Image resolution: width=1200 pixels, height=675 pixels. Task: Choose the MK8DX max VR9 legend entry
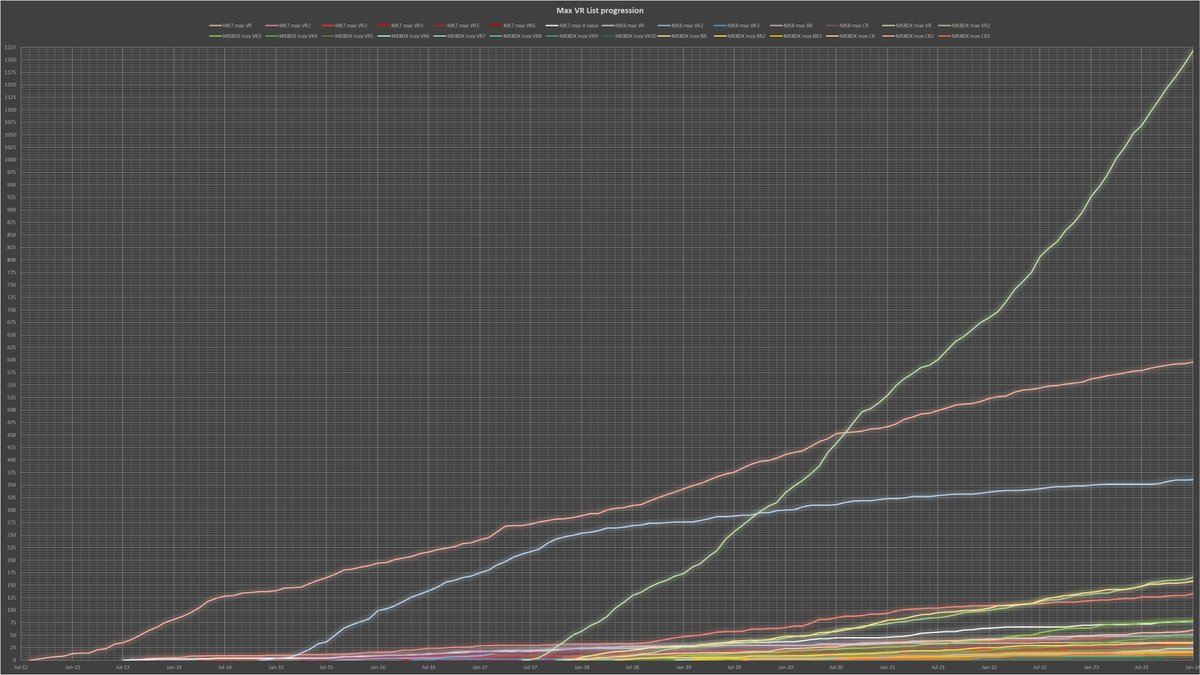tap(571, 36)
